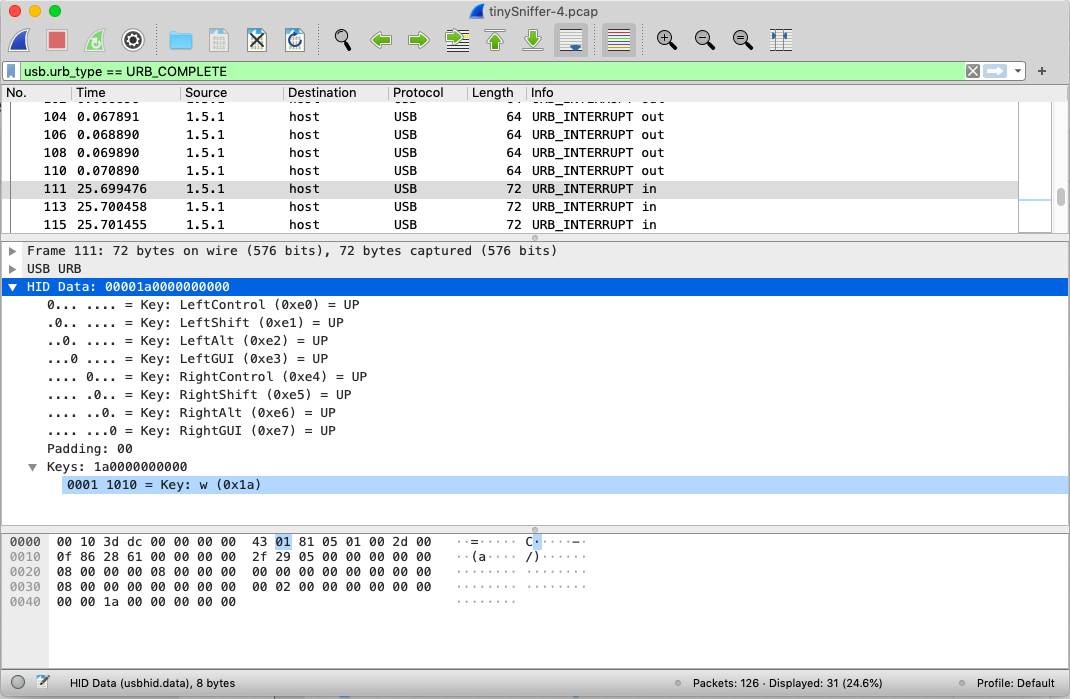Zoom in the packet text
The height and width of the screenshot is (699, 1070).
pos(667,40)
